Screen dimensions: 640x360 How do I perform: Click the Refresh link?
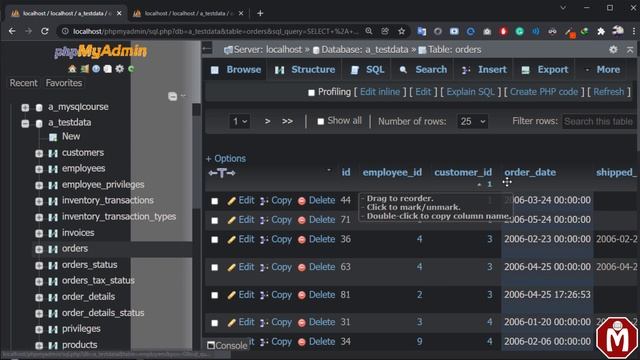point(609,92)
